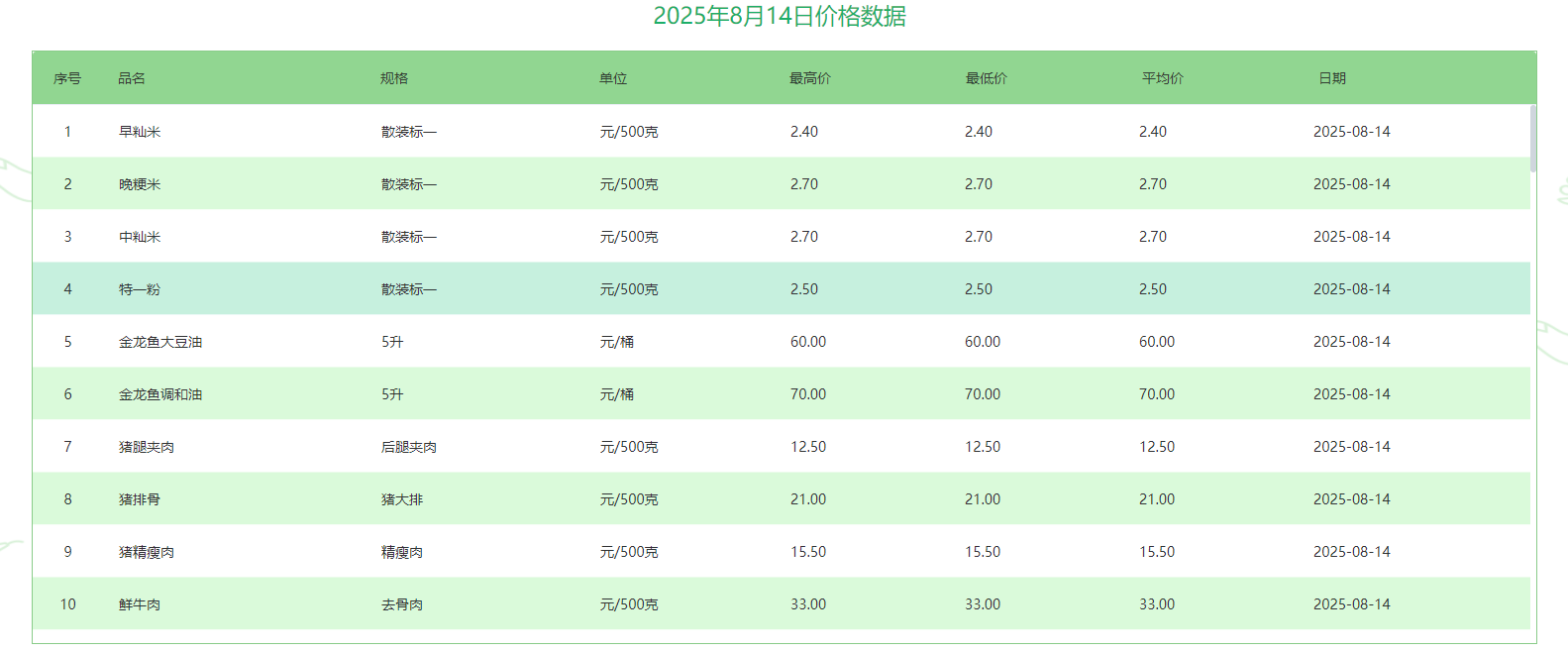Click date 2025-08-14 in 猪排骨 row
This screenshot has height=653, width=1568.
[1352, 499]
